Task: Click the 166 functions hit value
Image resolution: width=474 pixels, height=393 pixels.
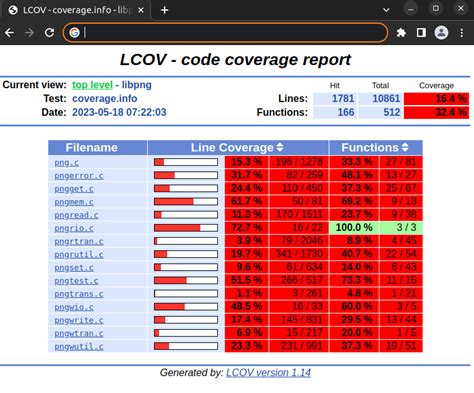Action: (x=335, y=112)
